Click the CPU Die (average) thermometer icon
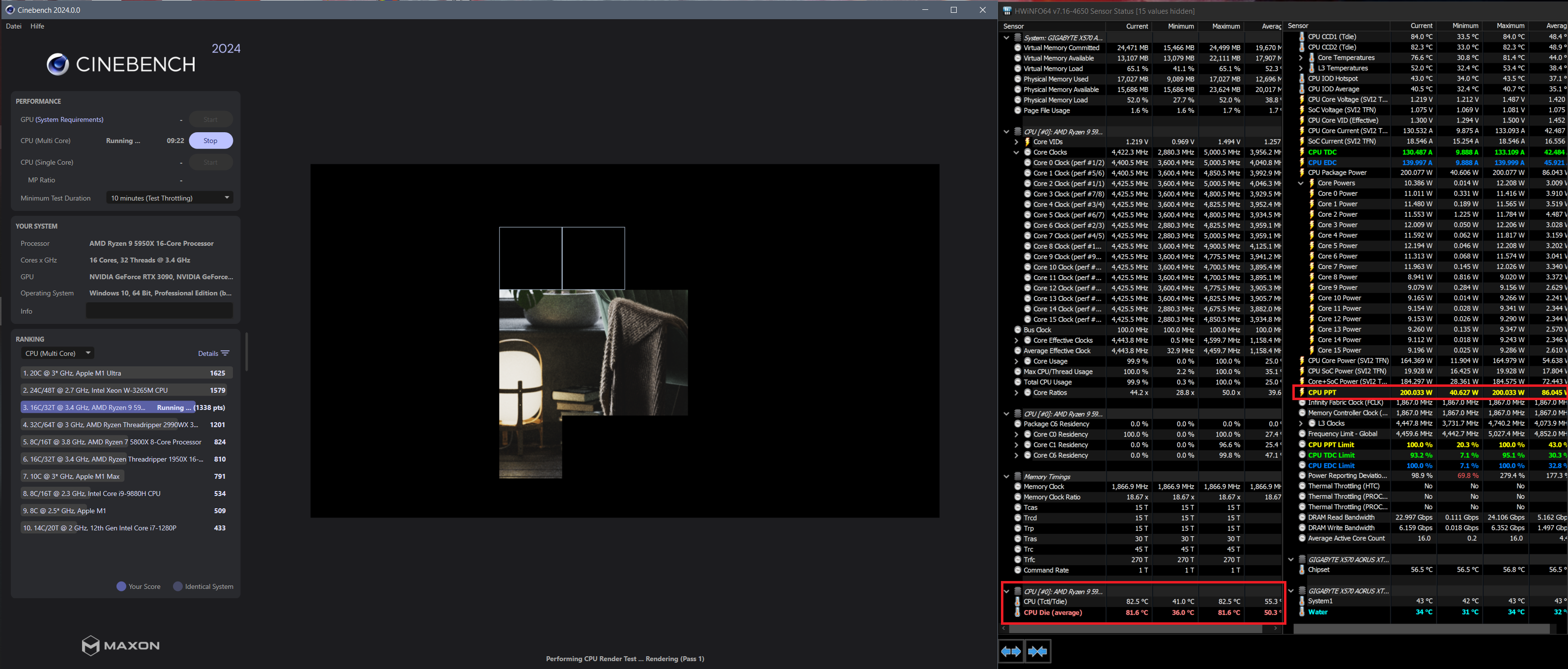 pos(1017,612)
